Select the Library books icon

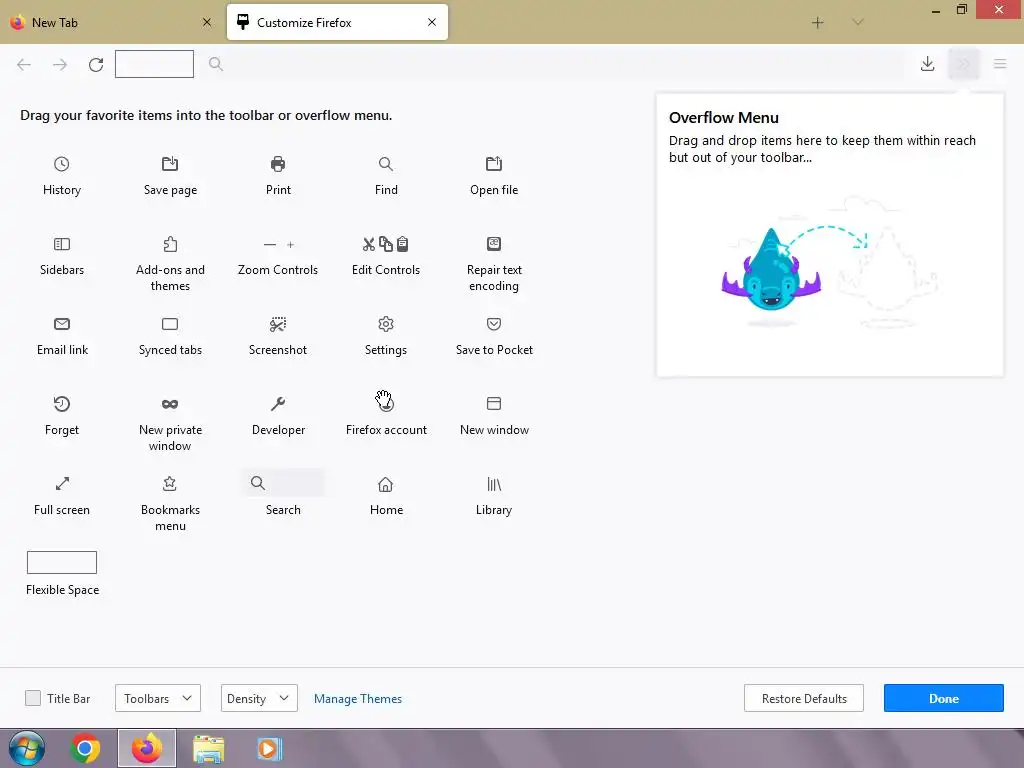(494, 484)
